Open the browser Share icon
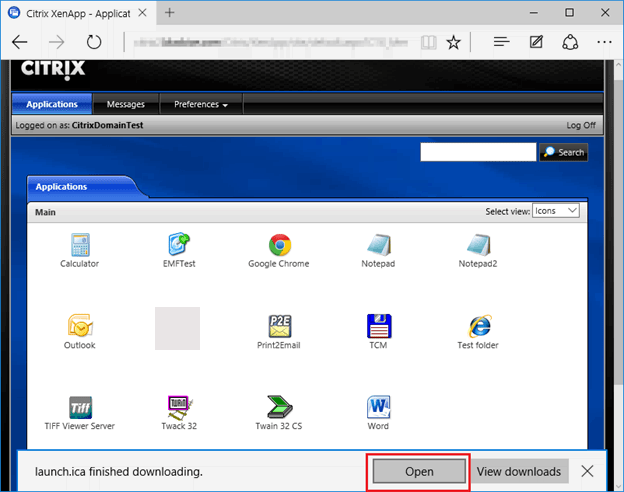Image resolution: width=624 pixels, height=492 pixels. [570, 42]
